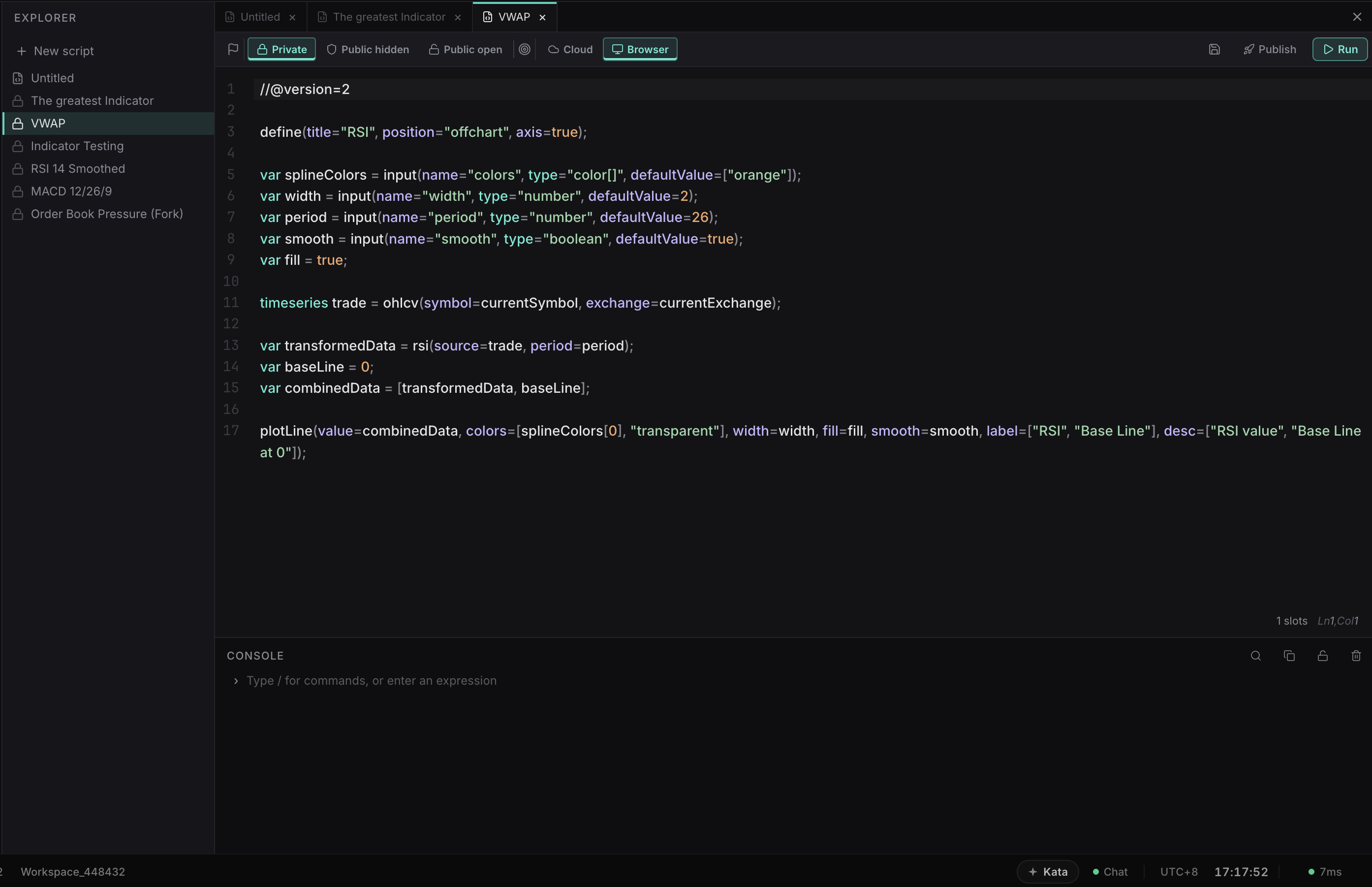Screen dimensions: 1372x887
Task: Select VWAP in the explorer list
Action: tap(108, 123)
